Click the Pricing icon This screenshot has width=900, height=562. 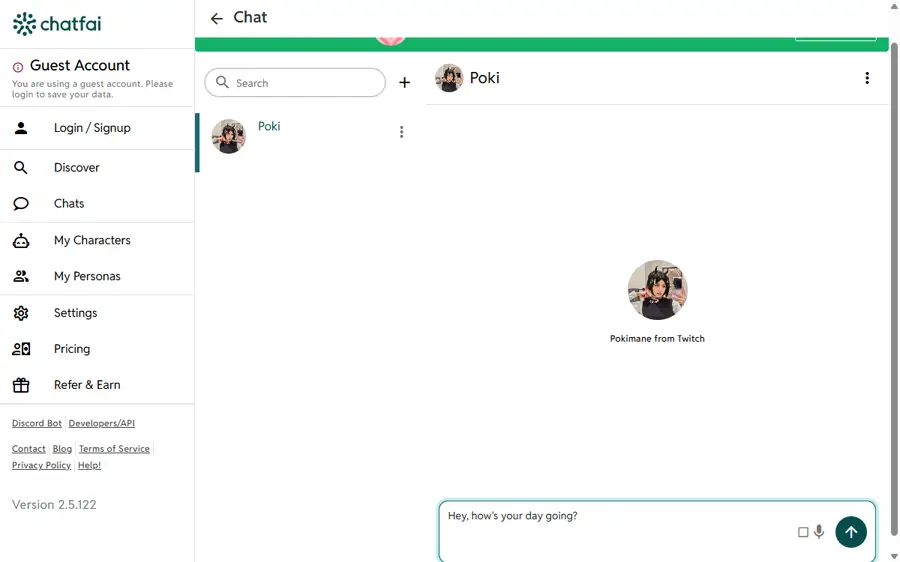(x=21, y=349)
